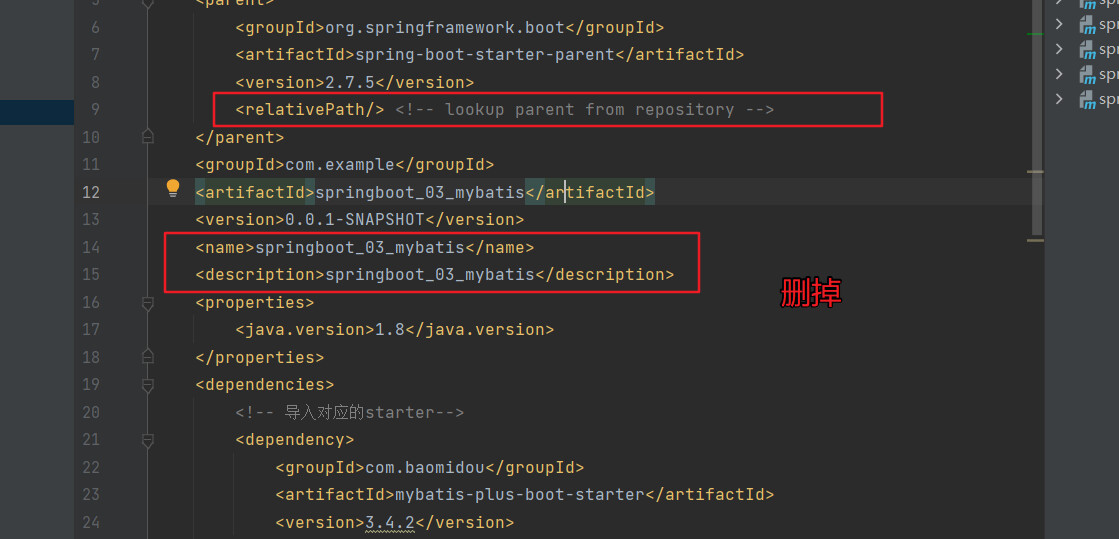Viewport: 1119px width, 539px height.
Task: Click artifactId springboot_03_mybatis line
Action: point(425,192)
